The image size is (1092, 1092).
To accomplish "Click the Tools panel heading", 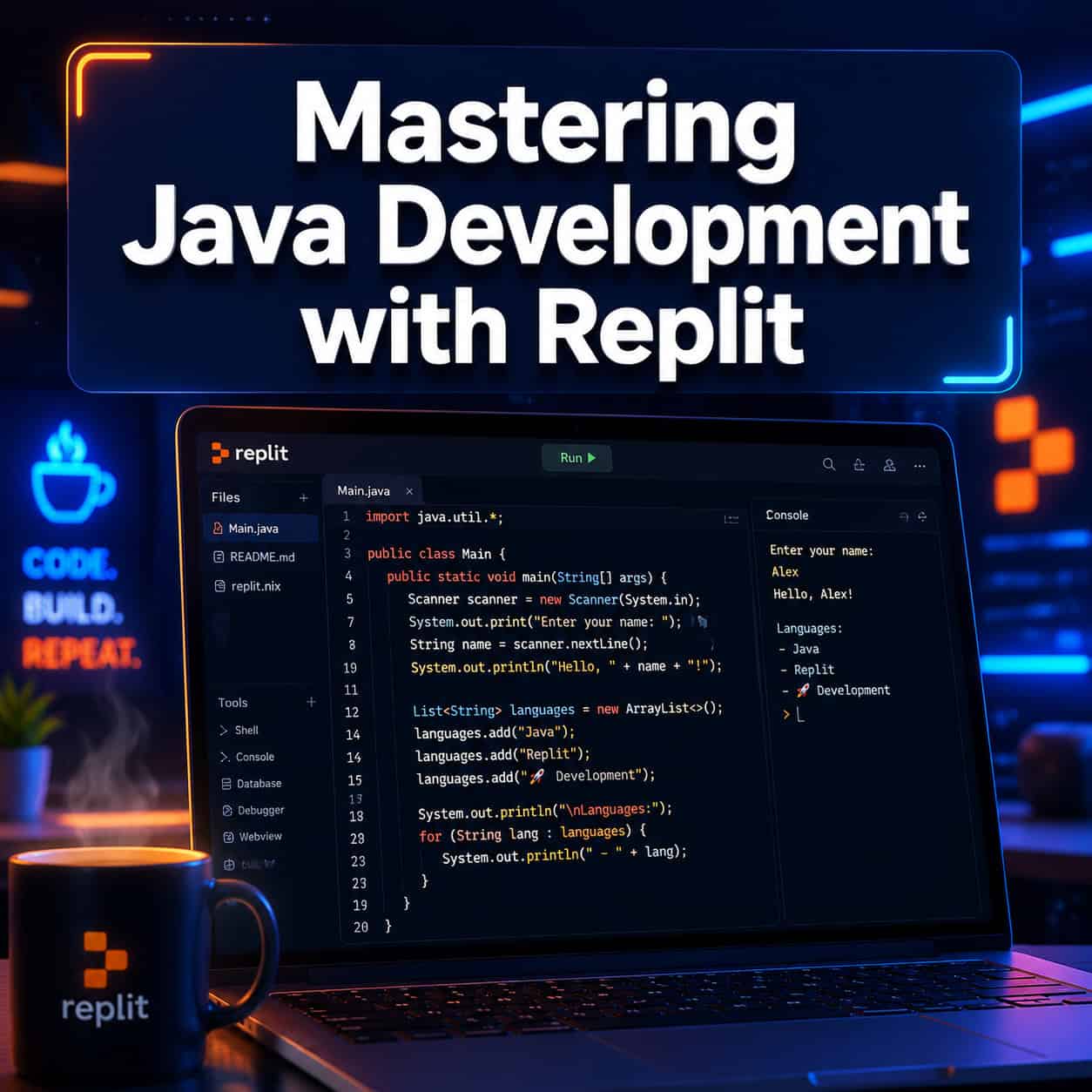I will point(233,703).
